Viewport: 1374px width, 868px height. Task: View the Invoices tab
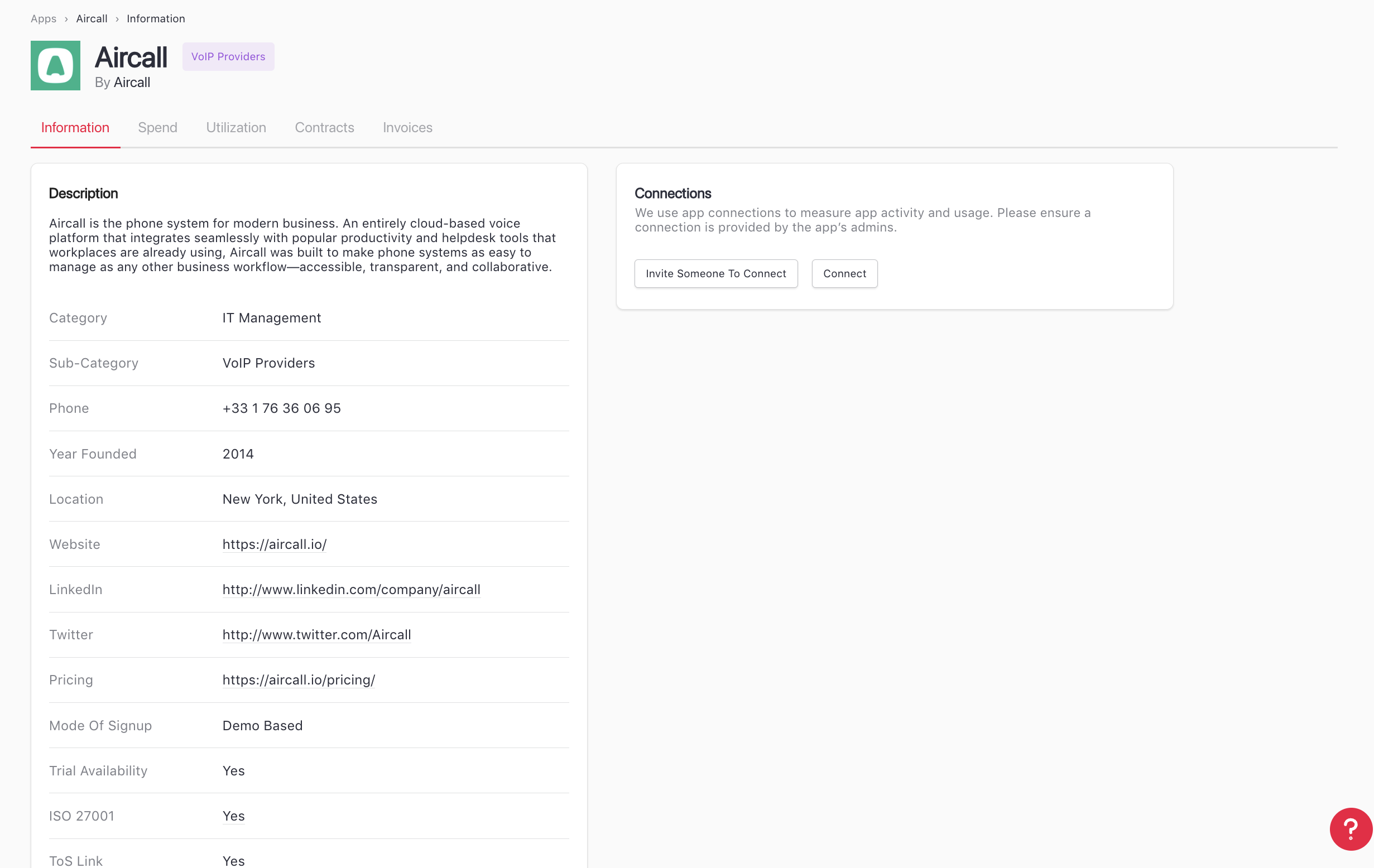[407, 127]
